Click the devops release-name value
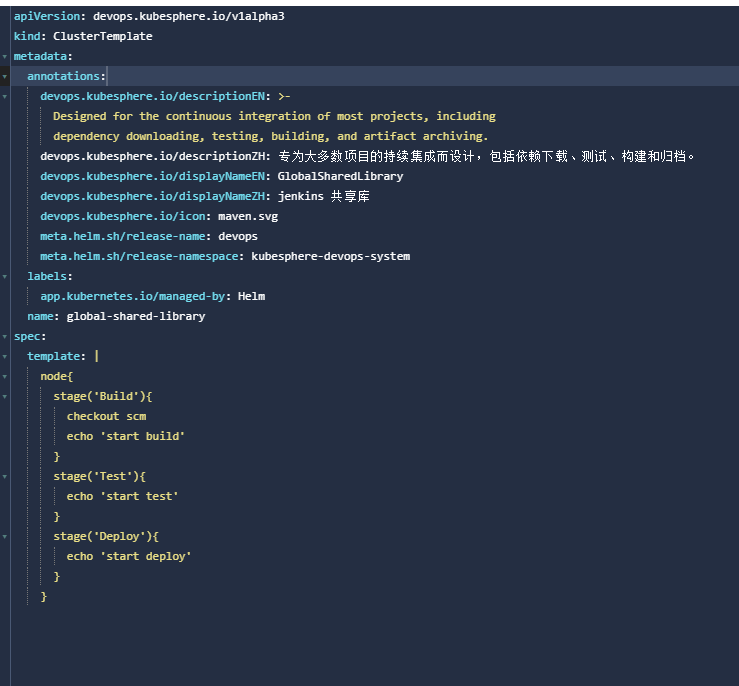The width and height of the screenshot is (739, 686). [x=238, y=237]
